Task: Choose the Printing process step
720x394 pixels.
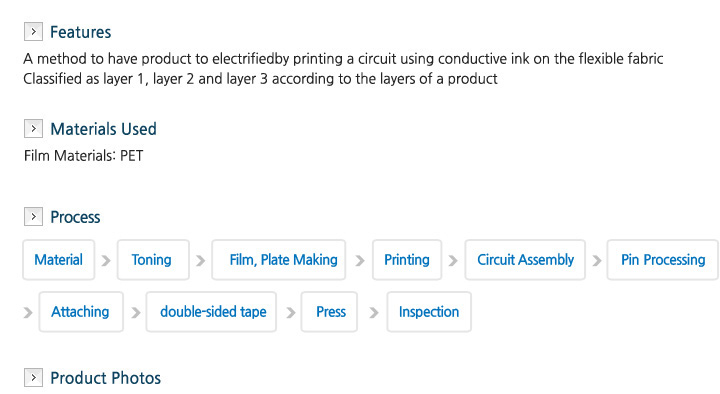Action: pyautogui.click(x=407, y=260)
